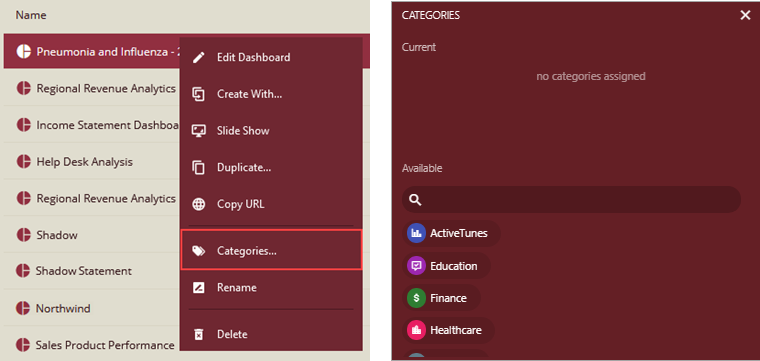Click the Categories tag icon

pyautogui.click(x=199, y=251)
